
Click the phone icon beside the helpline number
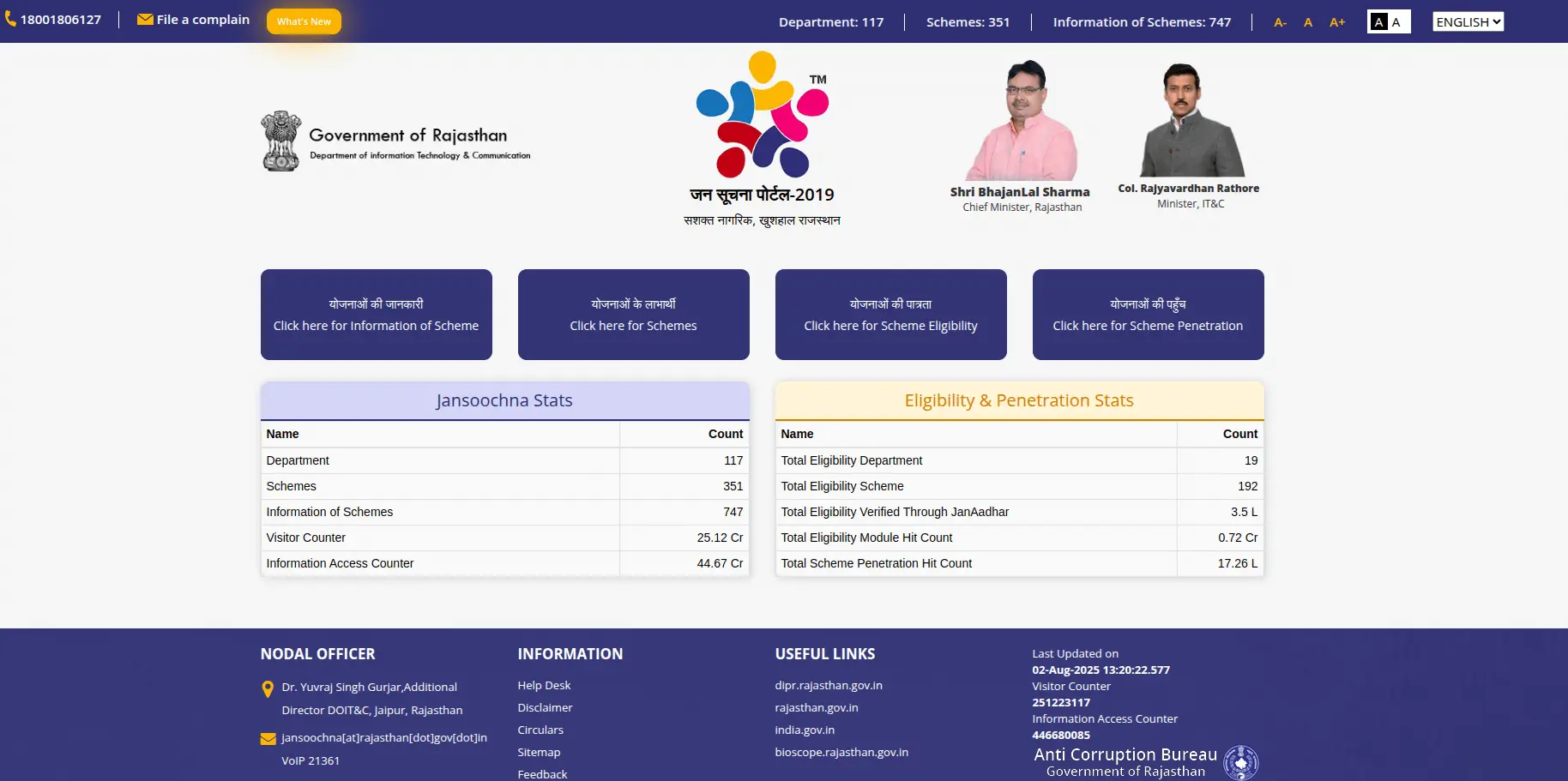tap(10, 19)
